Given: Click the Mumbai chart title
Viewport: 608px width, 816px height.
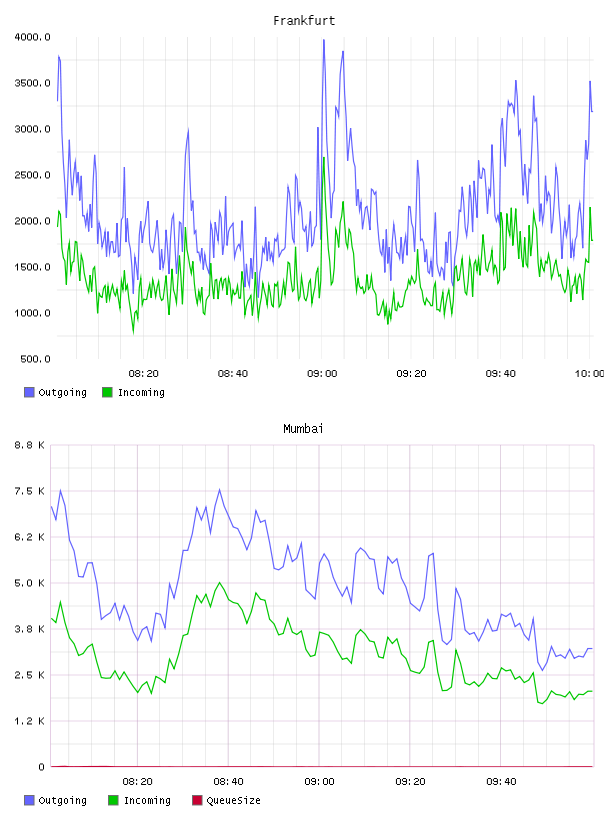Looking at the screenshot, I should pos(303,429).
